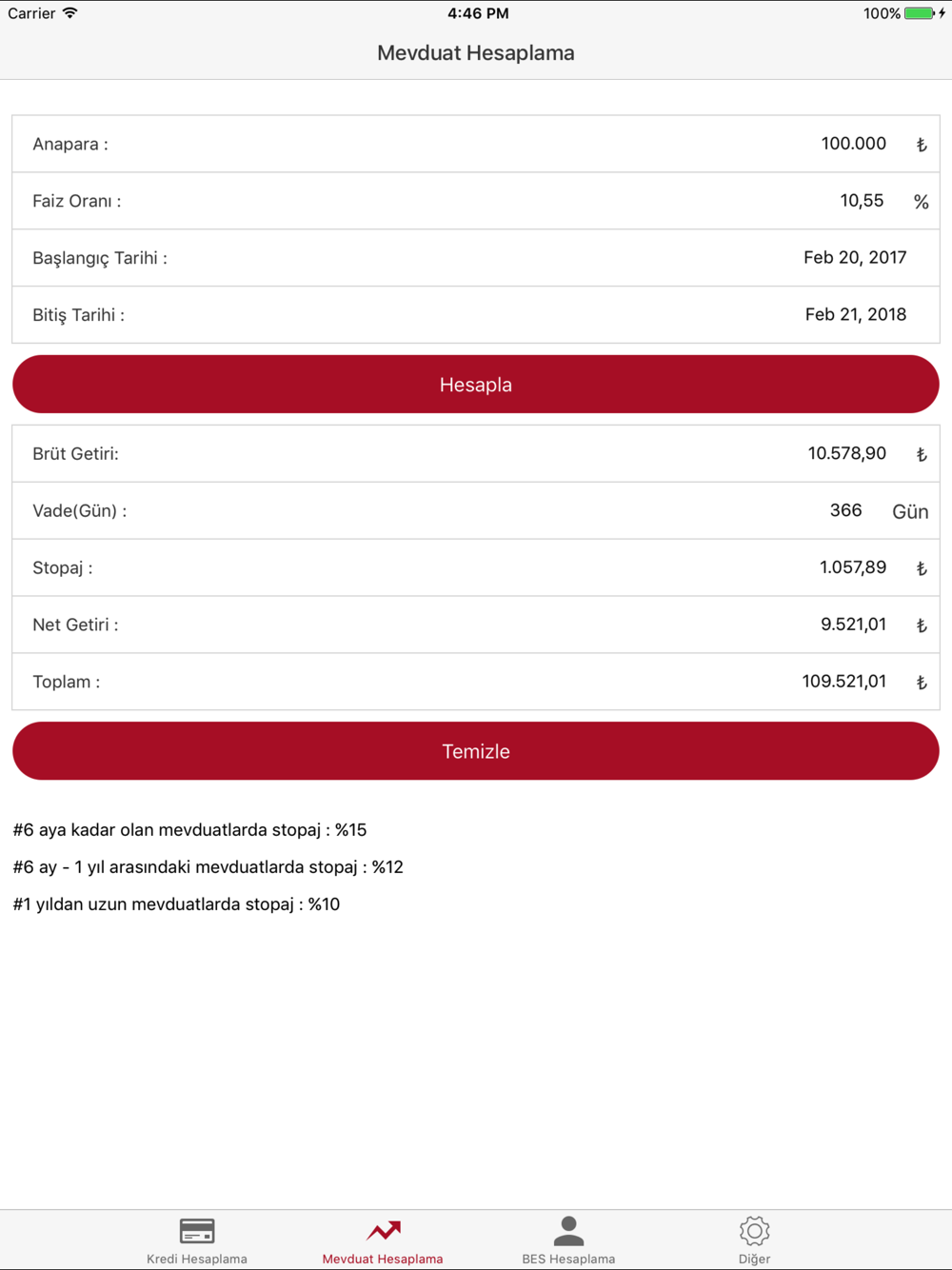
Task: Open the Başlangıç Tarihi date picker
Action: click(854, 258)
